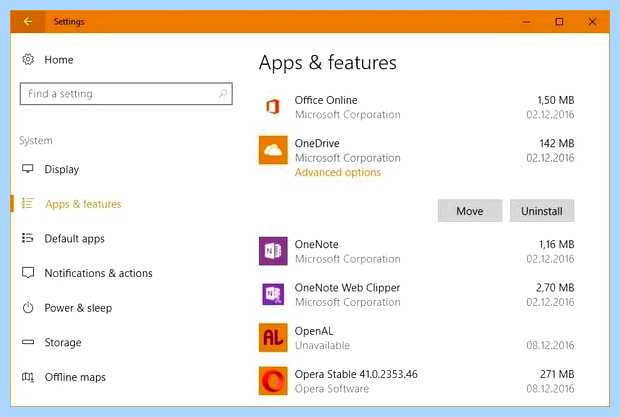The height and width of the screenshot is (417, 620).
Task: Select OneNote Web Clipper entry
Action: [x=347, y=287]
